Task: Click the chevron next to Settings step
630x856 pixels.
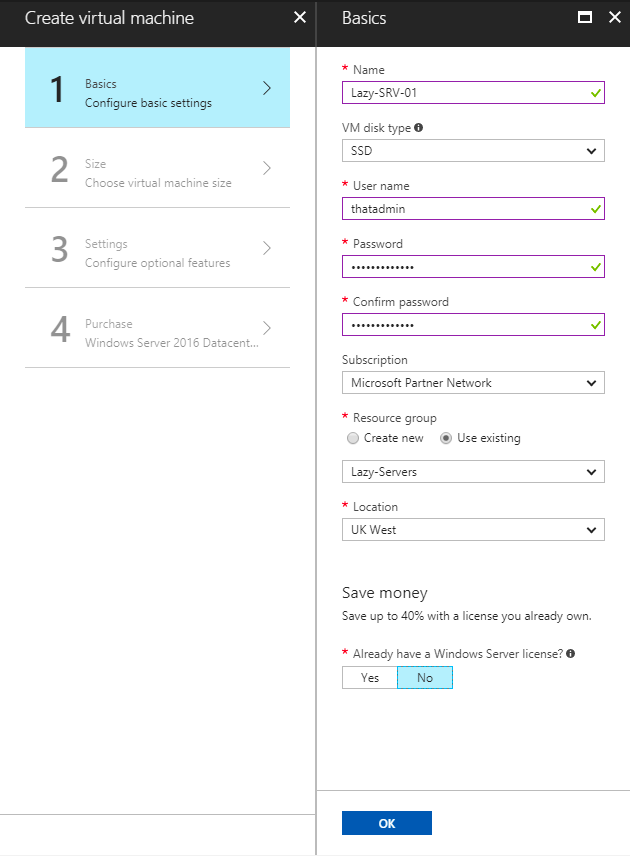Action: [267, 248]
